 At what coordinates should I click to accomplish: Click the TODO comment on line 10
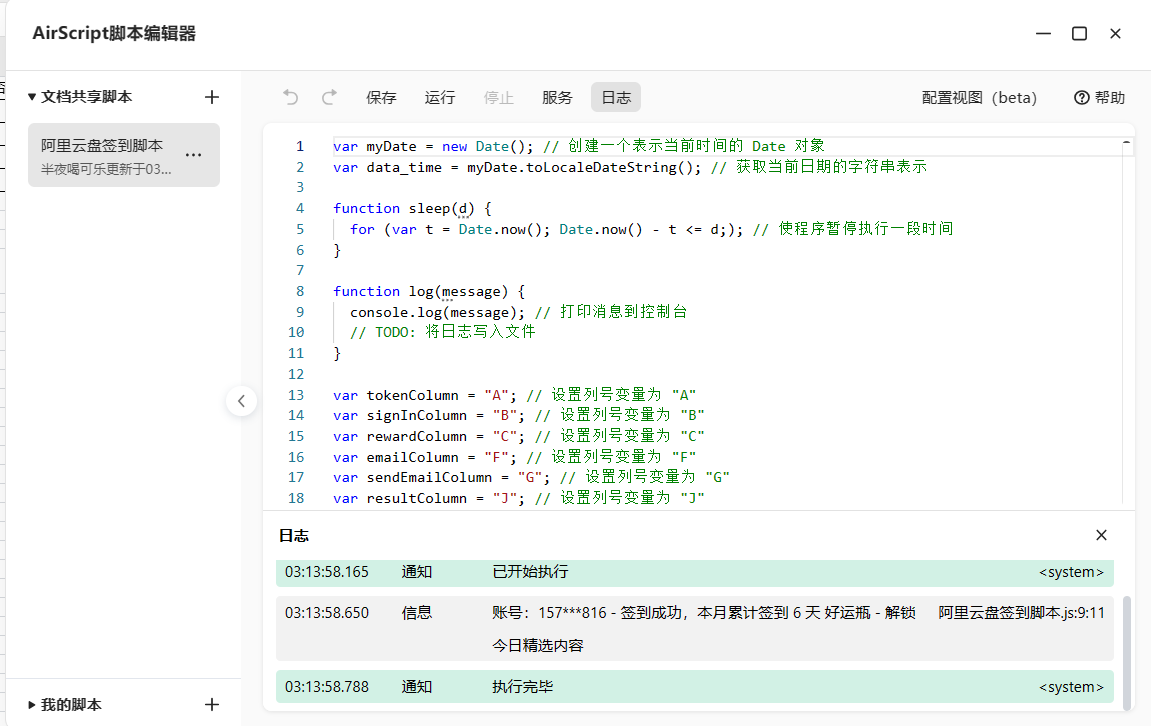[x=443, y=333]
